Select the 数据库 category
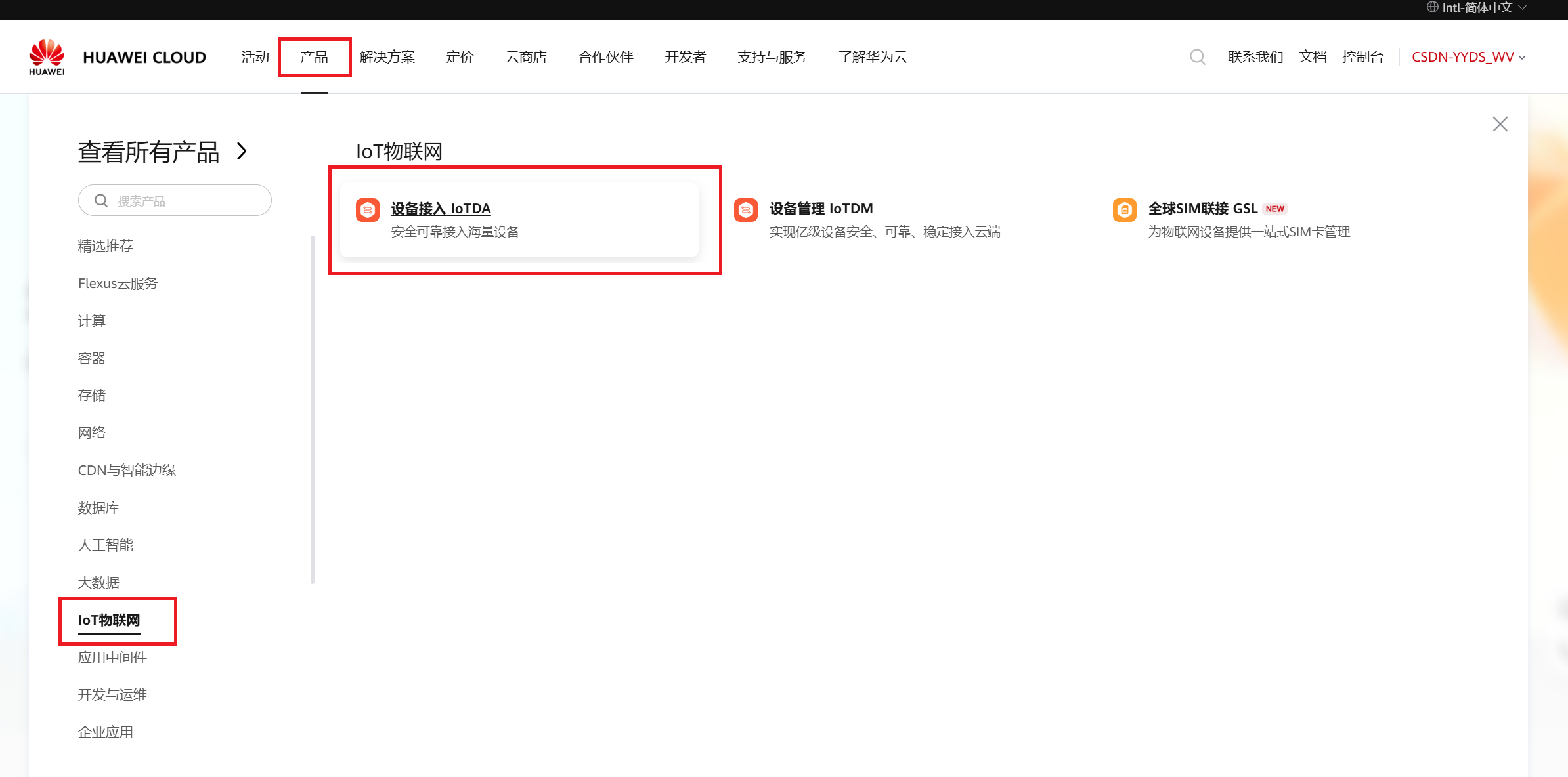This screenshot has width=1568, height=777. click(x=98, y=508)
